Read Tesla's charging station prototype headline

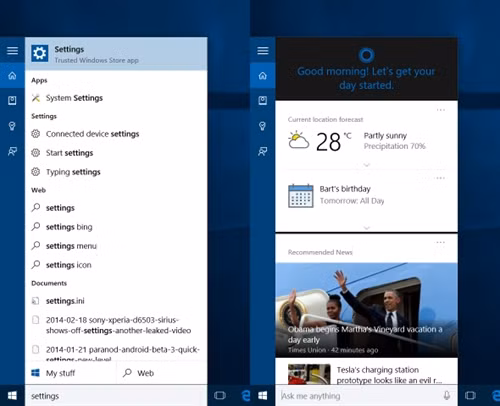[389, 375]
